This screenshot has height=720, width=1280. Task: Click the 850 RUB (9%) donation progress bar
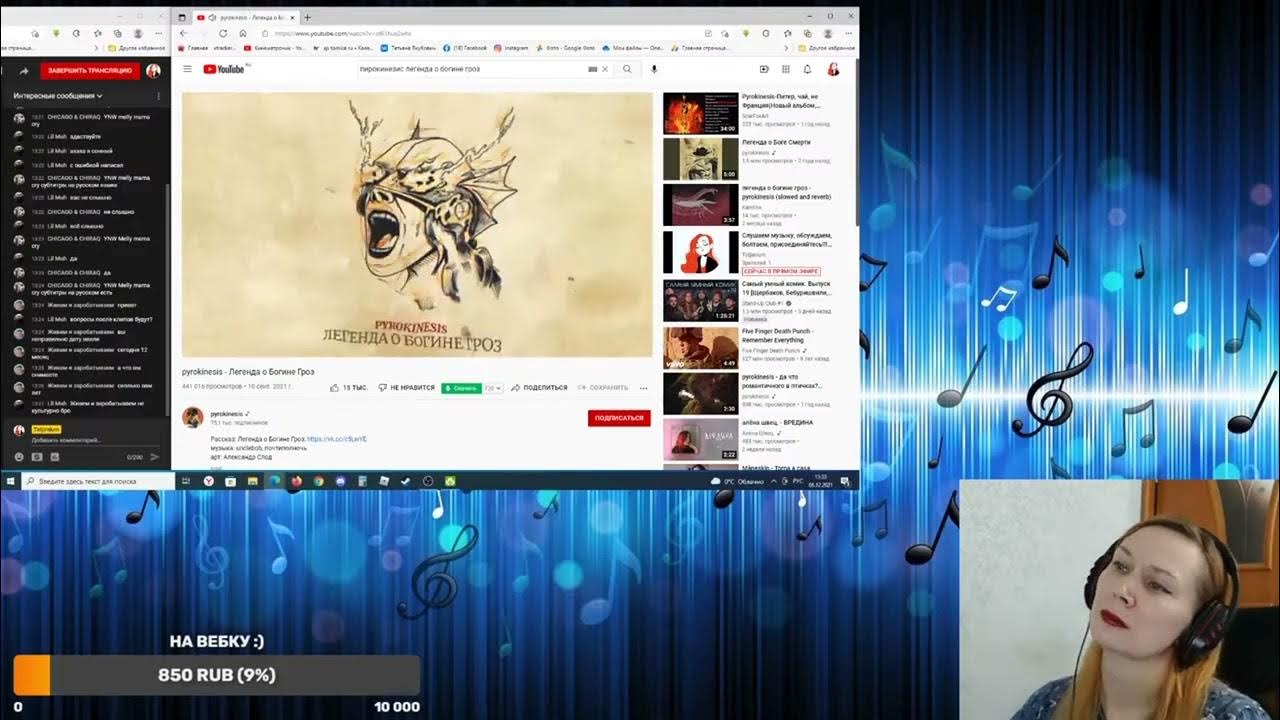[216, 675]
